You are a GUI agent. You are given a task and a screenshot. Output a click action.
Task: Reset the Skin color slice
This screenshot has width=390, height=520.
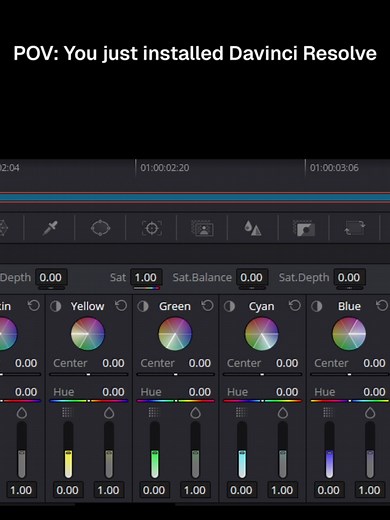click(x=34, y=306)
